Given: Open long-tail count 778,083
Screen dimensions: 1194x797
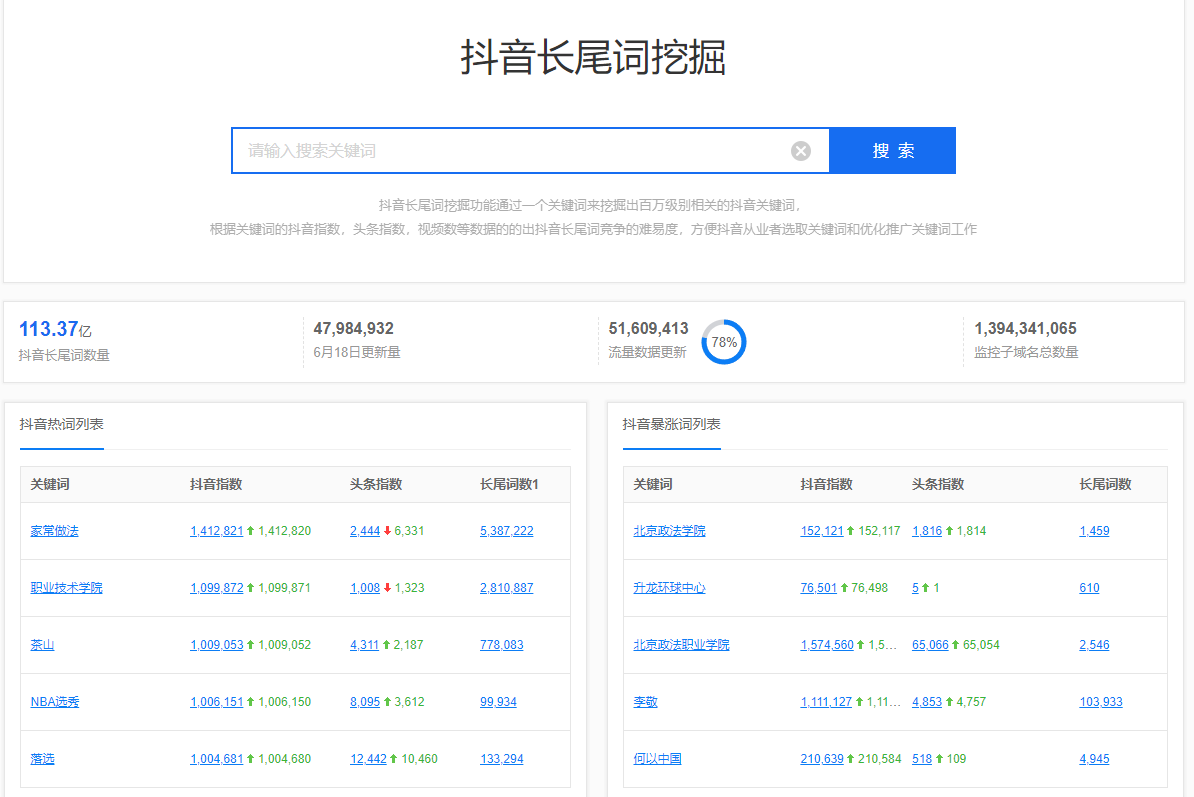Looking at the screenshot, I should coord(502,645).
